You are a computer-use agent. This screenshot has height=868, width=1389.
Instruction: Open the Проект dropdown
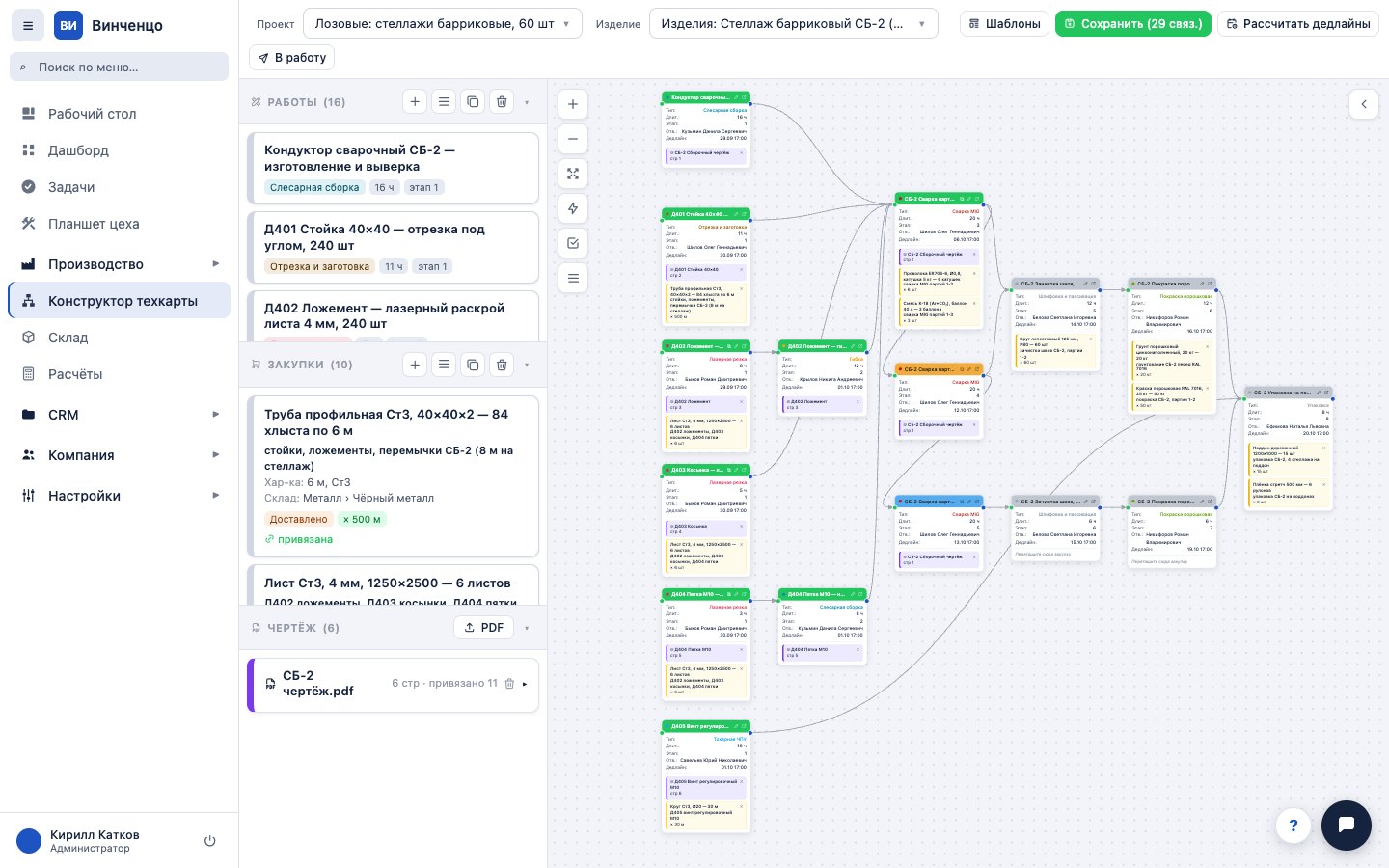pyautogui.click(x=443, y=23)
